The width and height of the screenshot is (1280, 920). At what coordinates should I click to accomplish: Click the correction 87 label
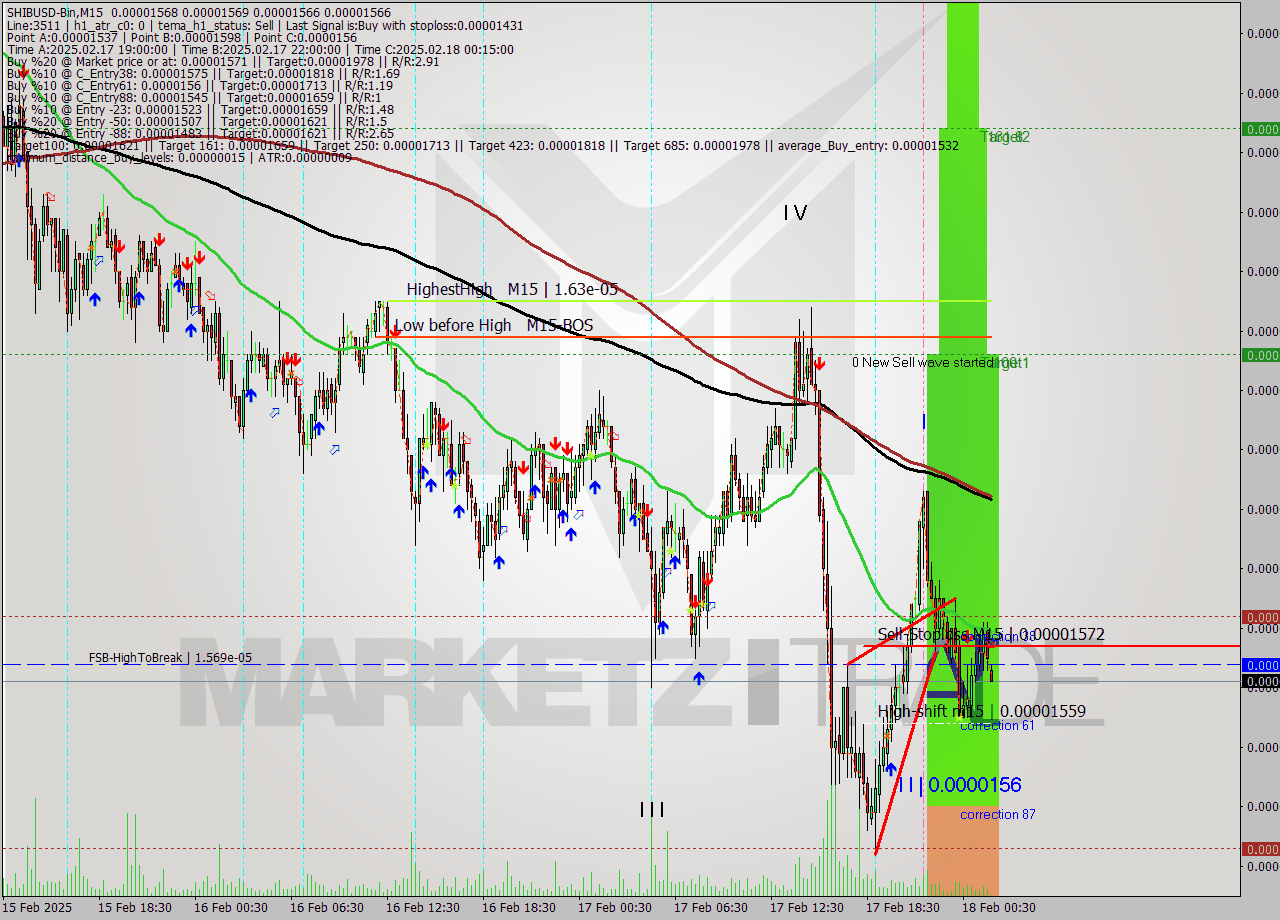997,814
